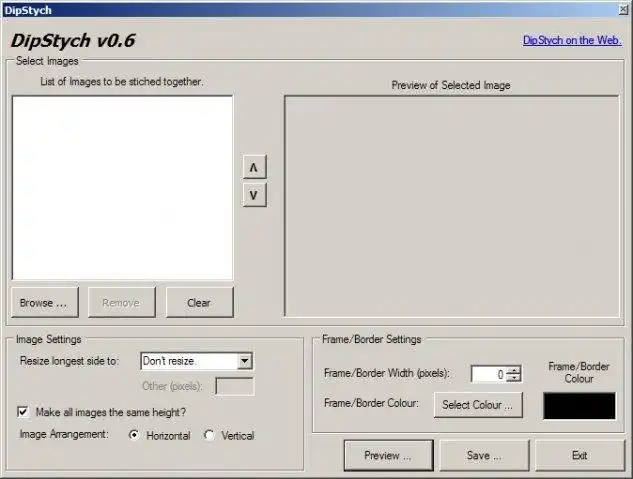Close the DipStych window

(624, 10)
